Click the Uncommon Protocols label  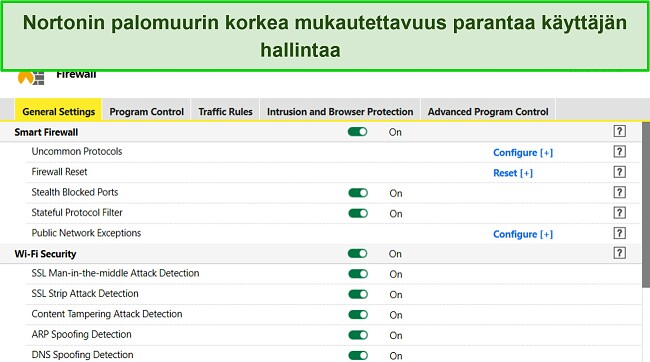click(77, 151)
